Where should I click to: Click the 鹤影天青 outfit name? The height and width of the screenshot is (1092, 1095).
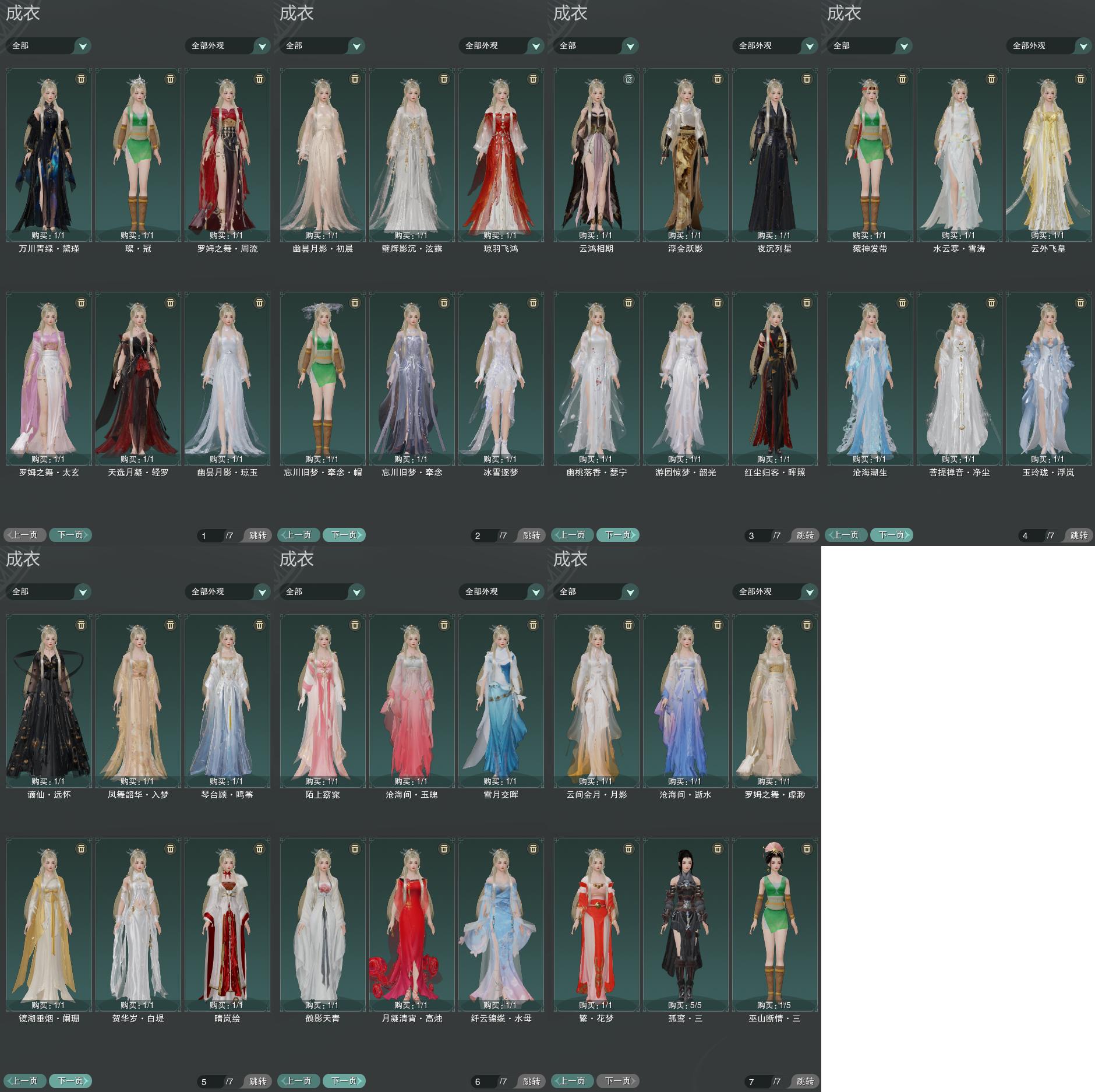pyautogui.click(x=323, y=1019)
